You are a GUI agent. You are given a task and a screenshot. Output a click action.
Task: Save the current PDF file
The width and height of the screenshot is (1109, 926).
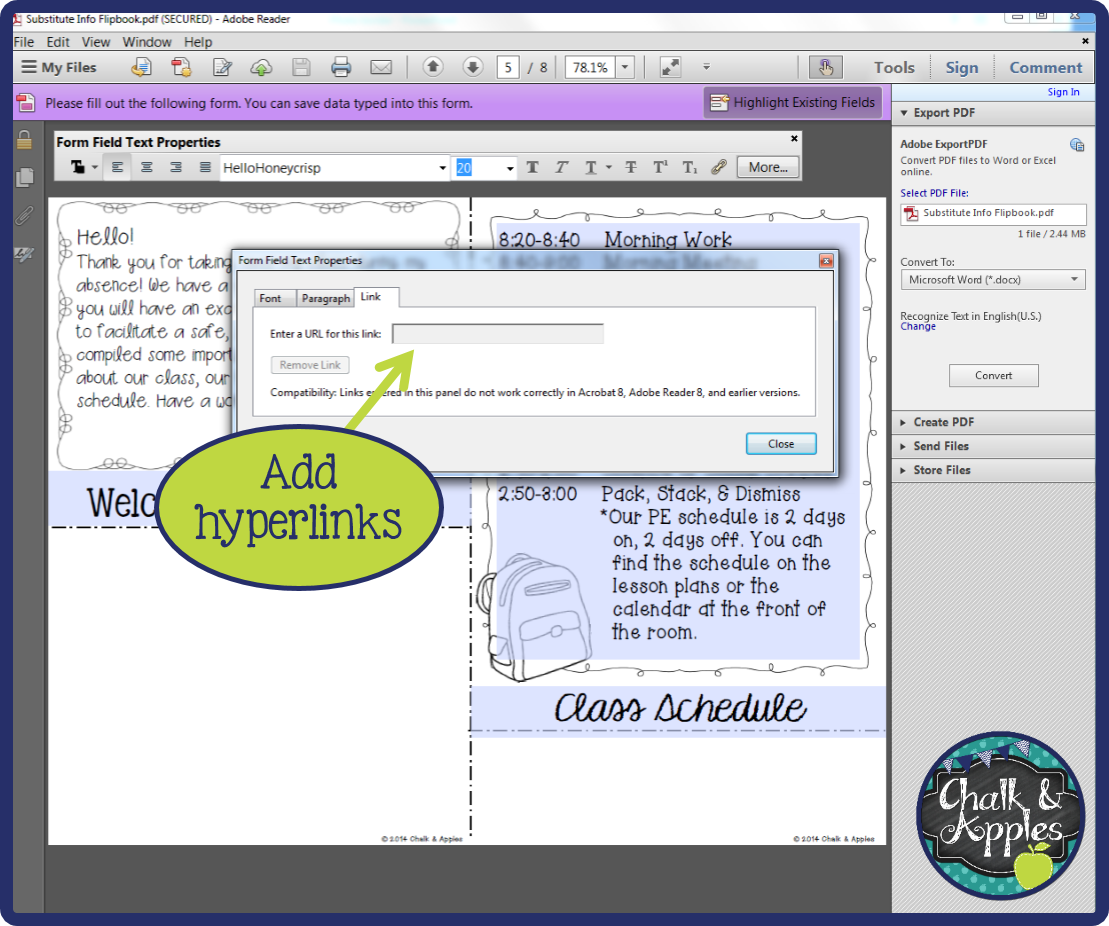pos(301,67)
